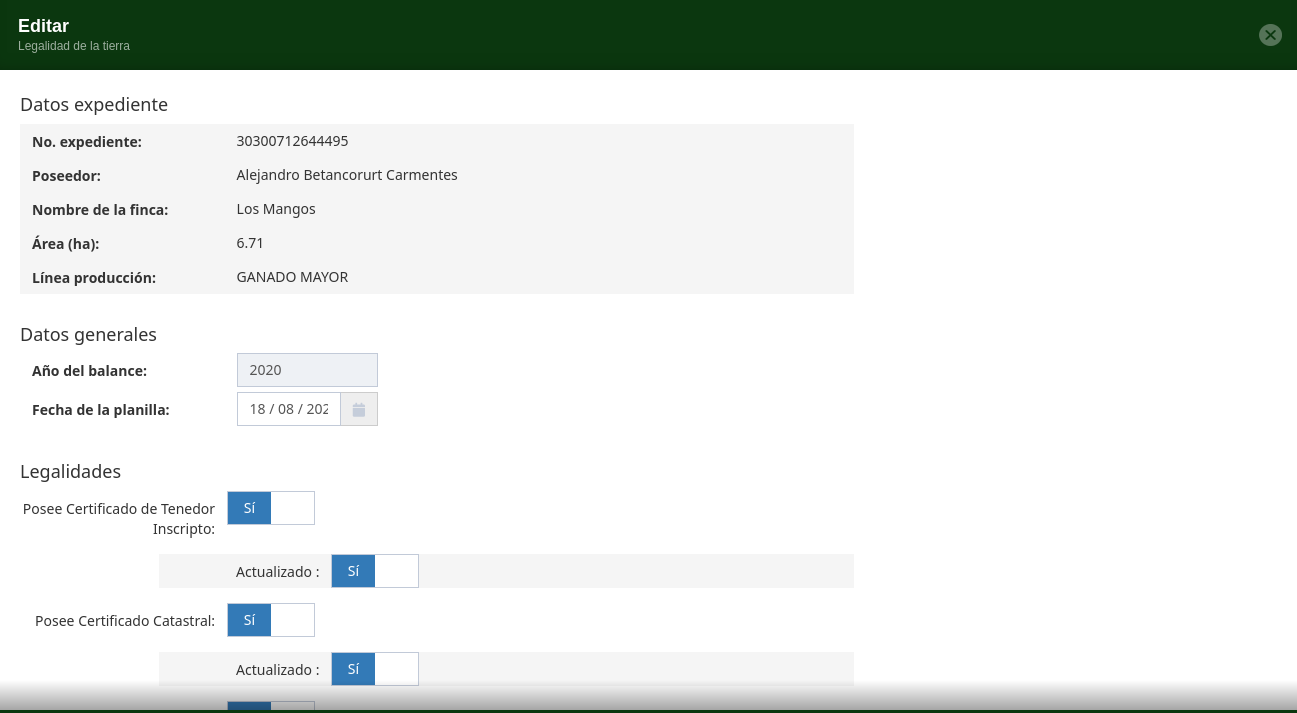
Task: Toggle the Posee Certificado de Tenedor Inscripto switch
Action: pyautogui.click(x=271, y=508)
